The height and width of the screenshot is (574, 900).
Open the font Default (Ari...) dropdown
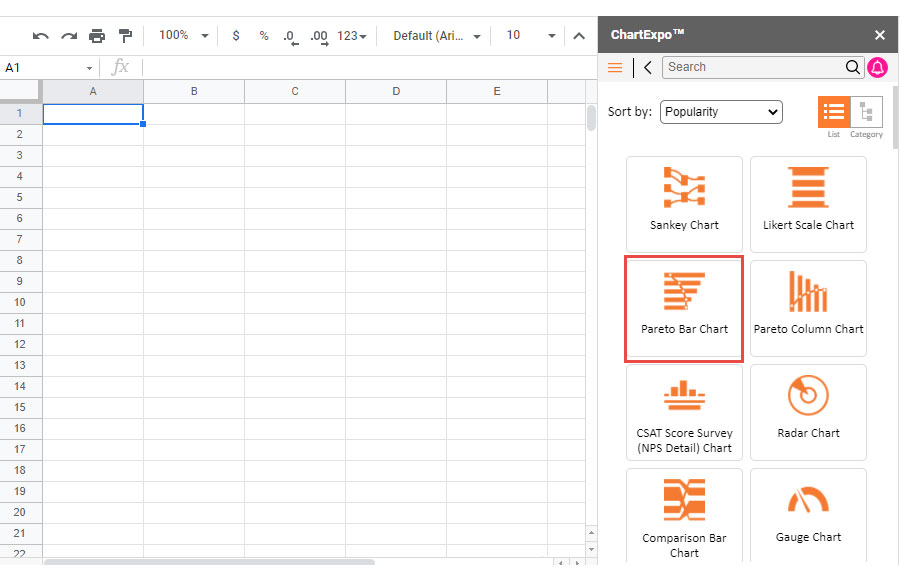click(x=436, y=36)
